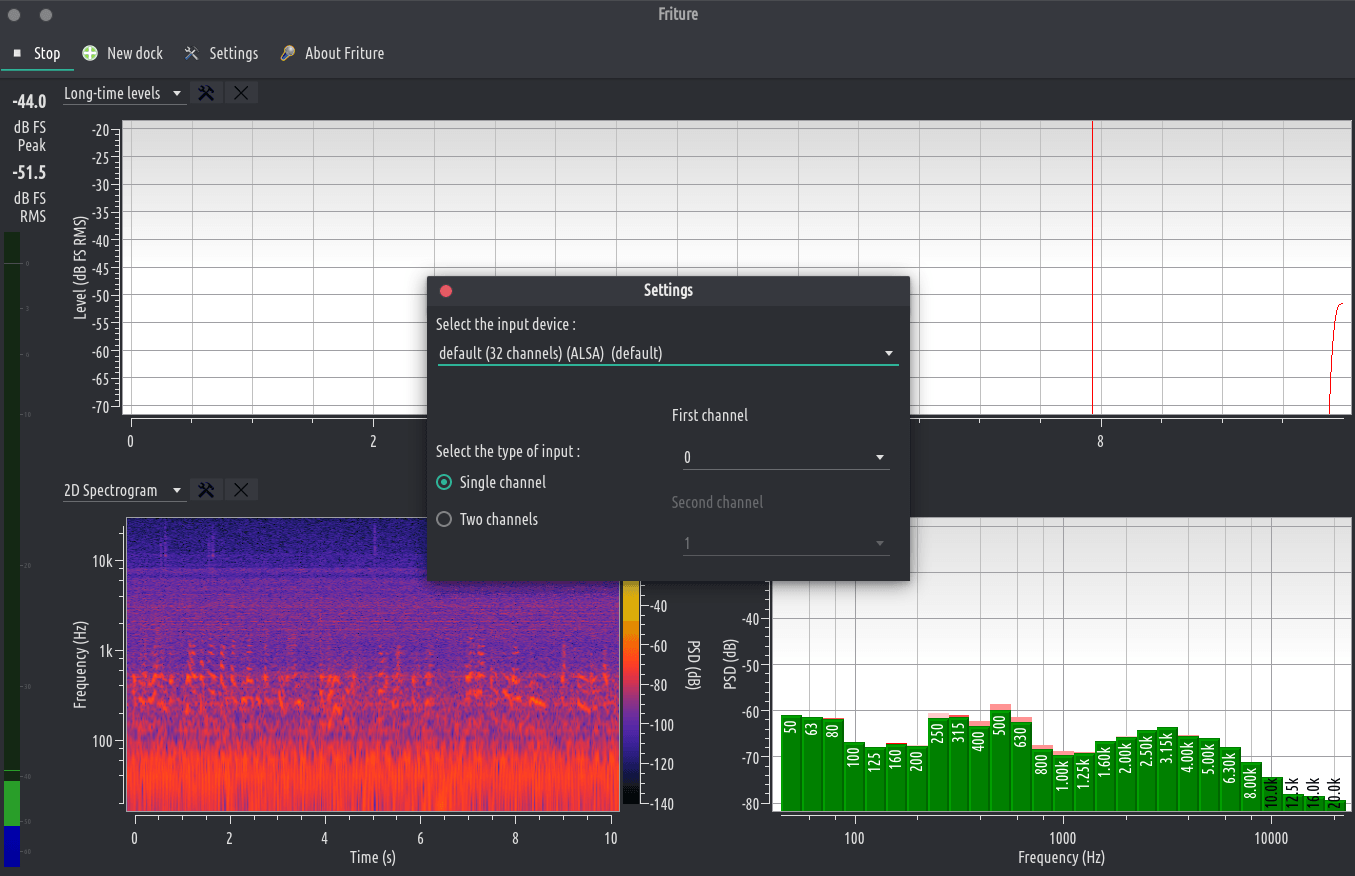Click the 1.00k octave band bar
The width and height of the screenshot is (1355, 876).
point(1063,781)
